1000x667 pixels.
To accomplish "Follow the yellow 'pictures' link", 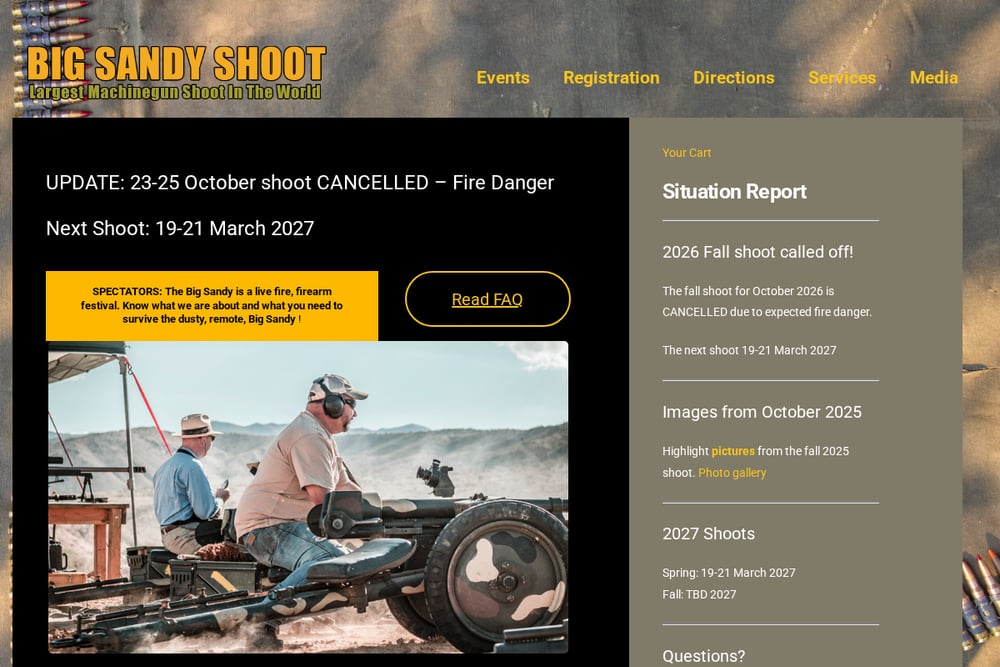I will pyautogui.click(x=733, y=451).
